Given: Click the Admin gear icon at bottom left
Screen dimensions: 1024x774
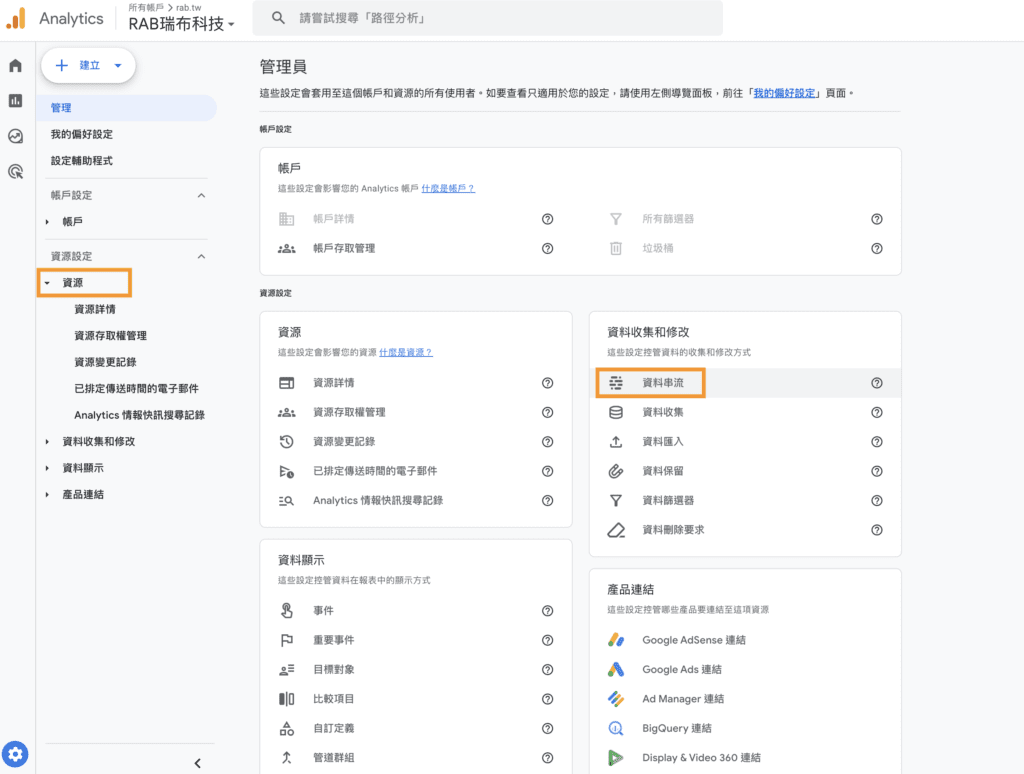Looking at the screenshot, I should pyautogui.click(x=15, y=754).
